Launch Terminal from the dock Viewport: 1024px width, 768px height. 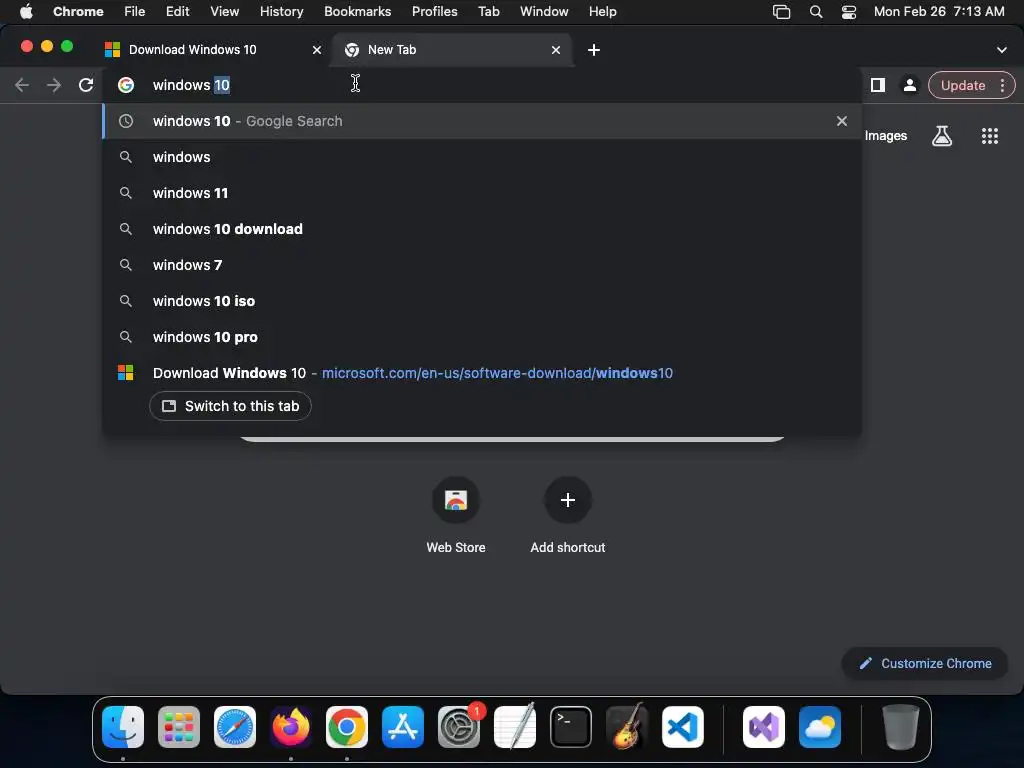571,727
